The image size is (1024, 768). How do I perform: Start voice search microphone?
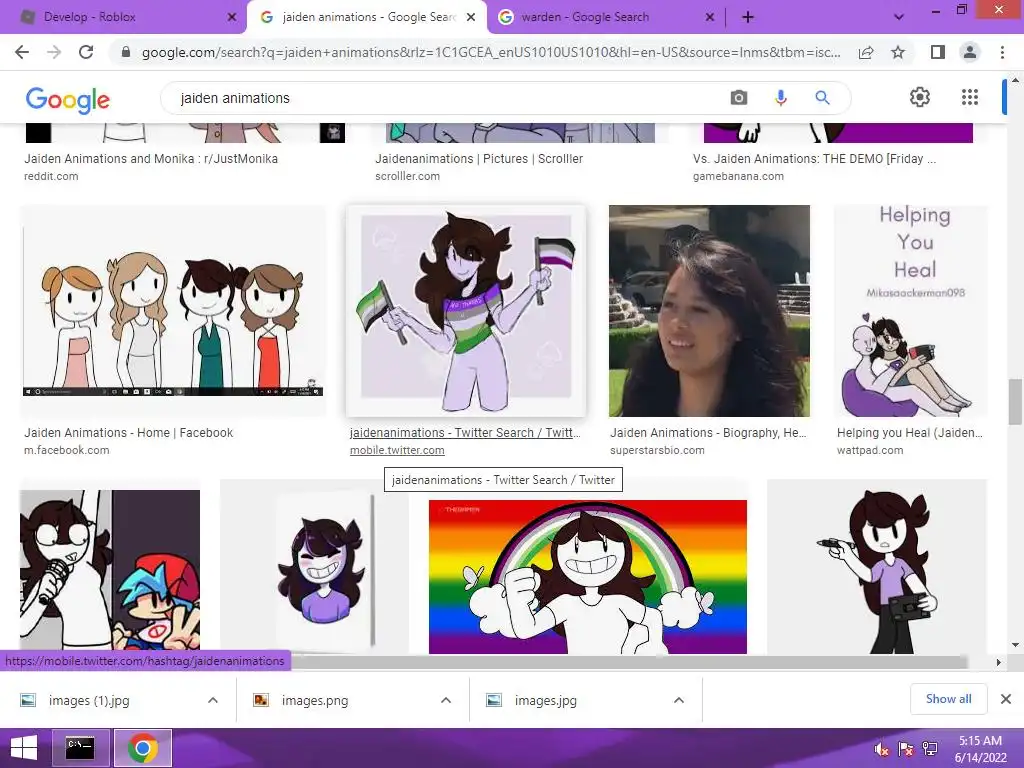pyautogui.click(x=780, y=98)
